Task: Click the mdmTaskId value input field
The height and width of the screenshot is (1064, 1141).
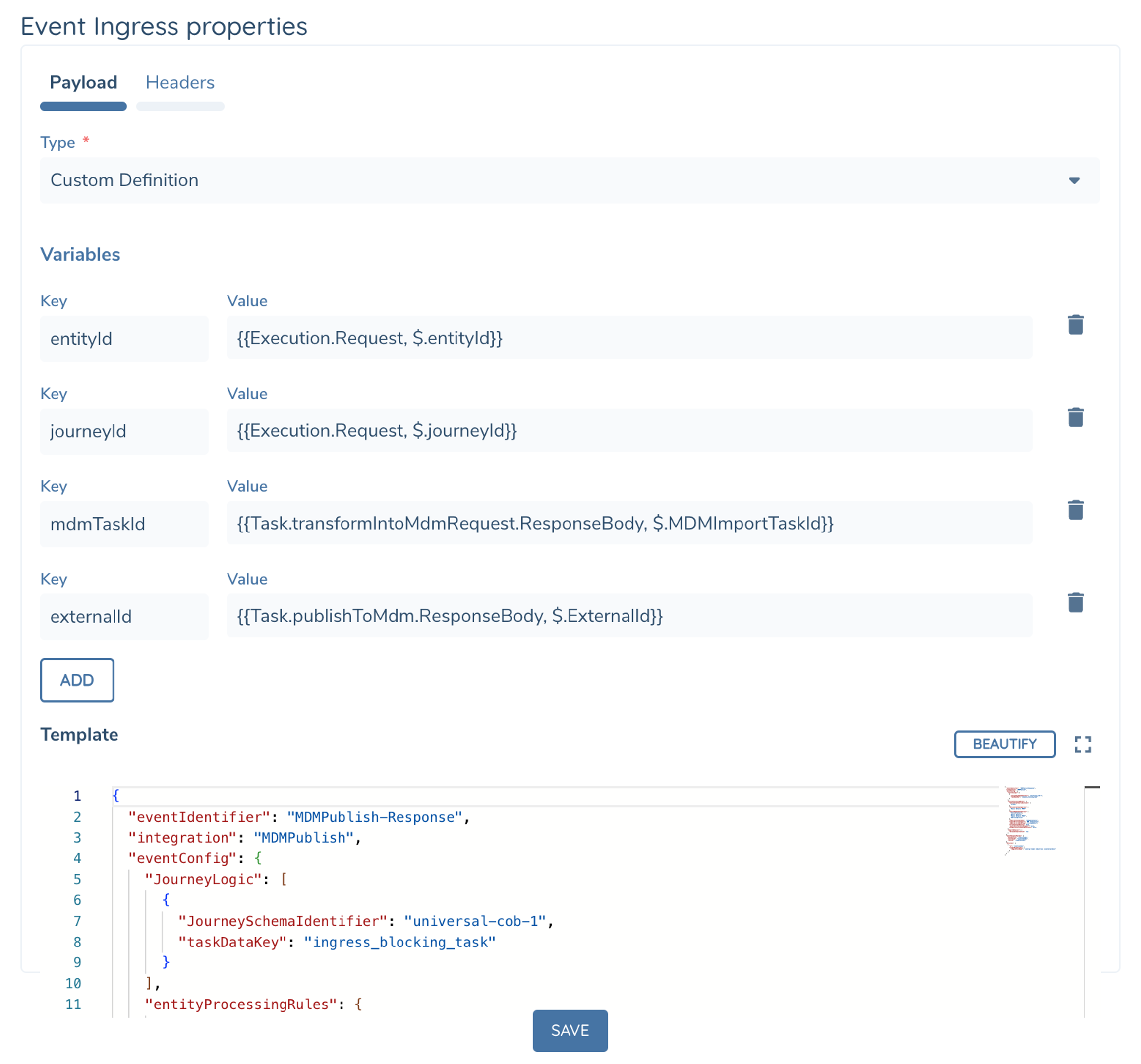Action: click(x=628, y=523)
